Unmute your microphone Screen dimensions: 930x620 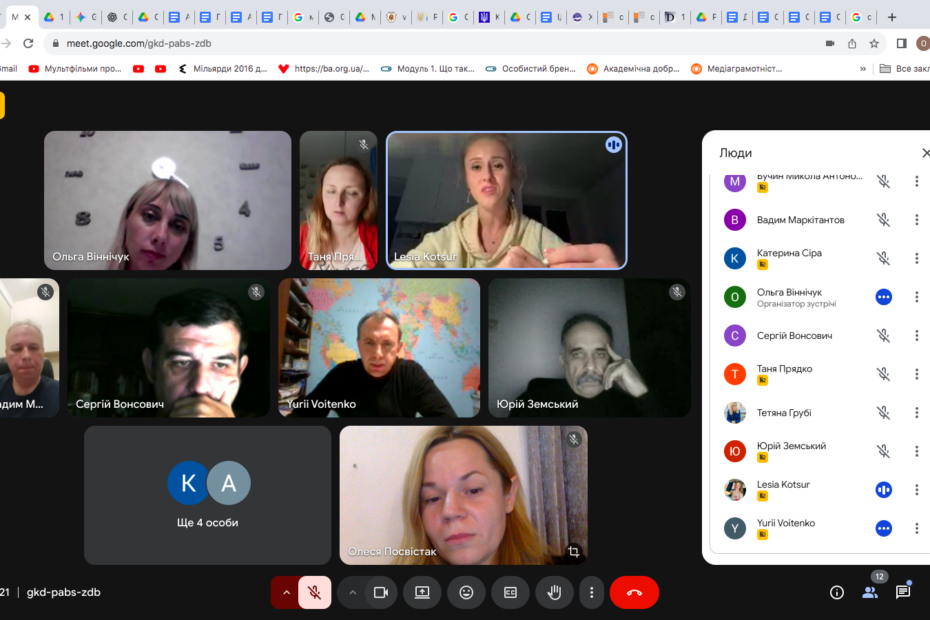click(314, 592)
